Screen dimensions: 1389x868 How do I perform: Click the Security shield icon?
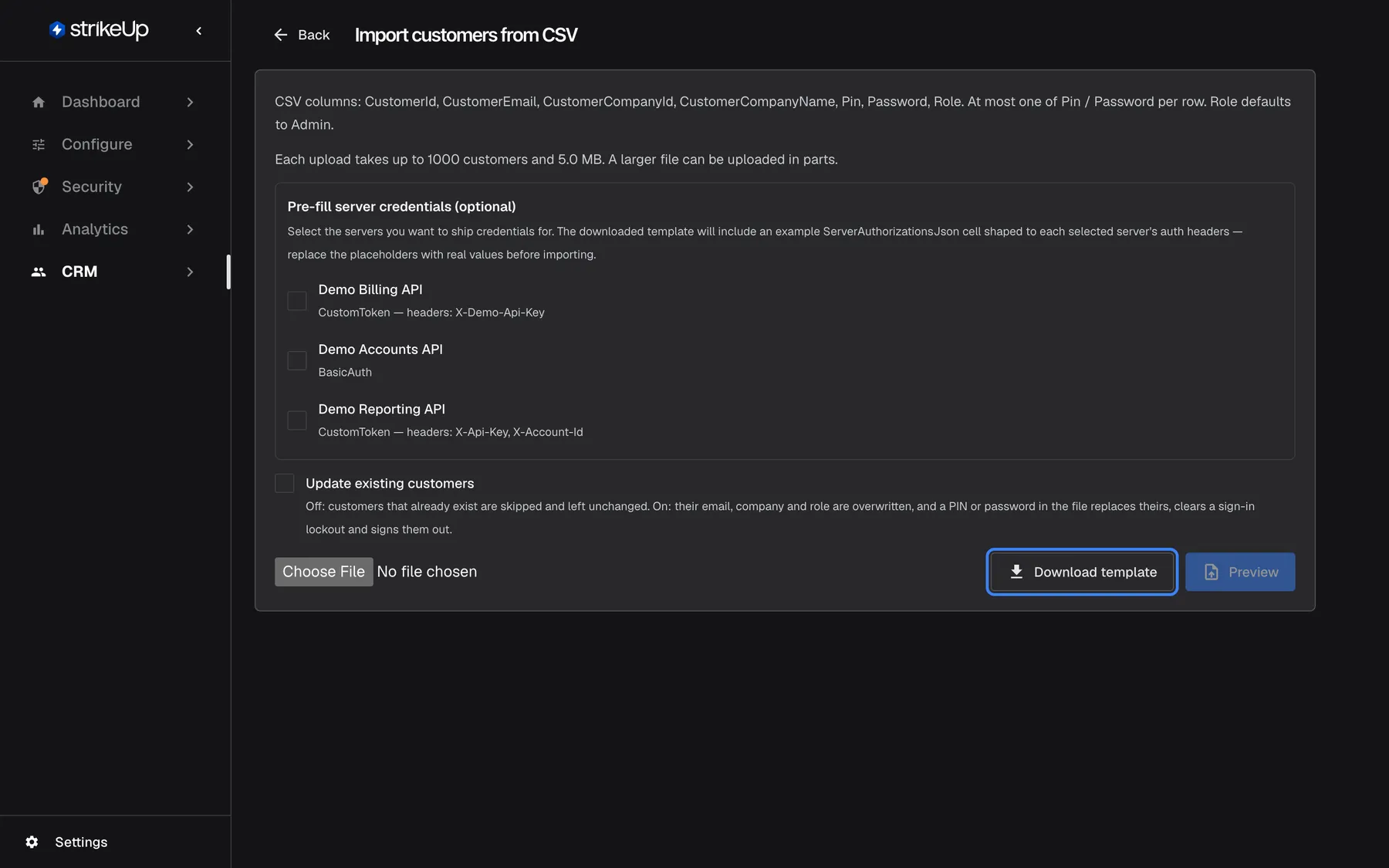pos(39,187)
